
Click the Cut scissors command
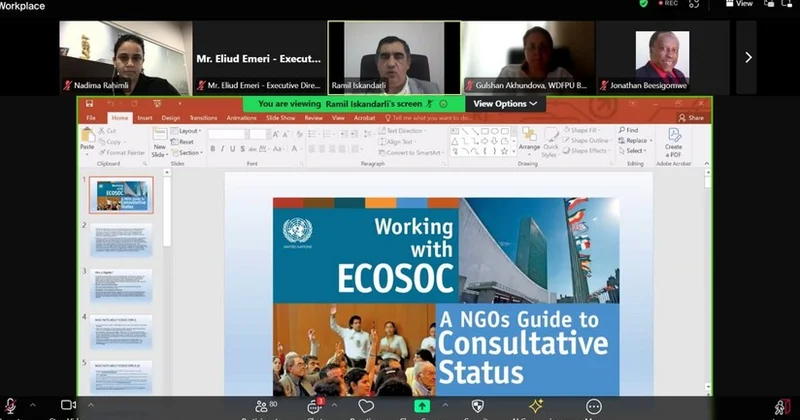(x=107, y=131)
